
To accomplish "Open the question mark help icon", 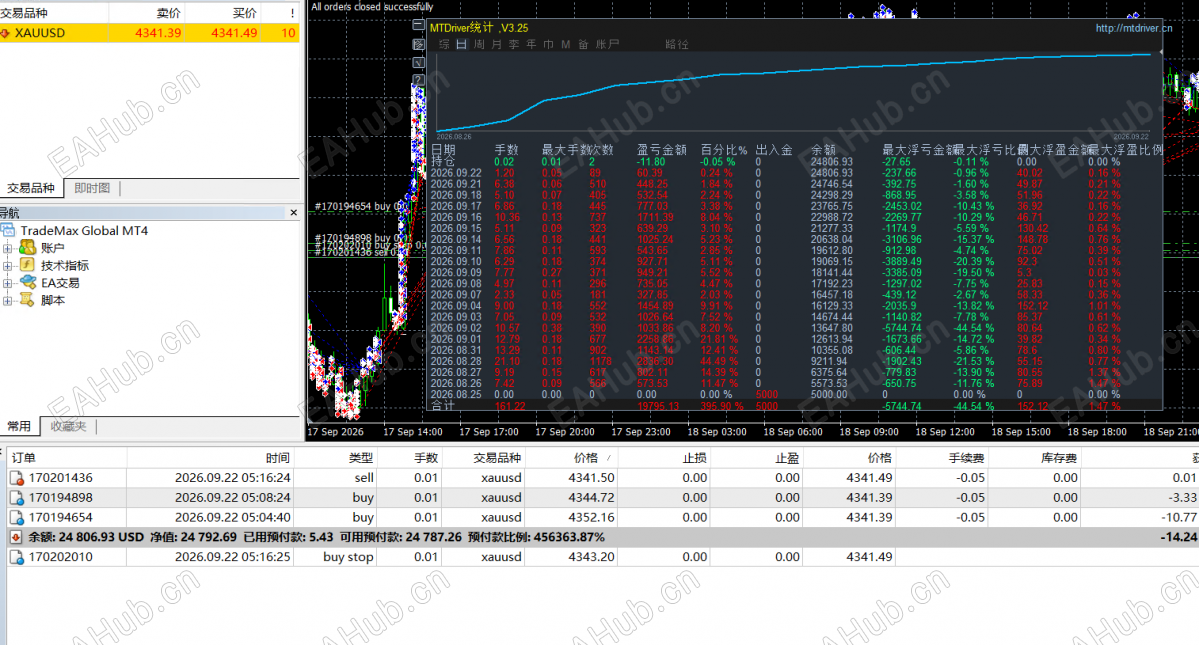I will point(418,79).
